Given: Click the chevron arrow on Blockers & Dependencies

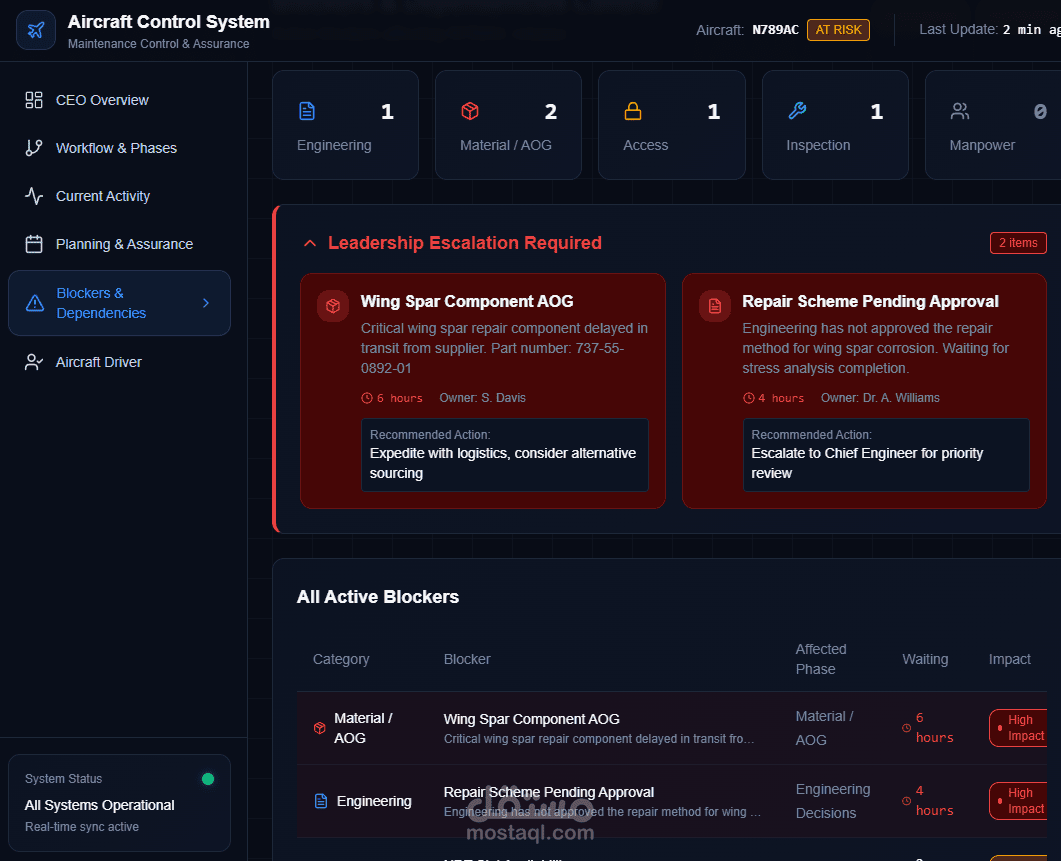Looking at the screenshot, I should tap(206, 303).
